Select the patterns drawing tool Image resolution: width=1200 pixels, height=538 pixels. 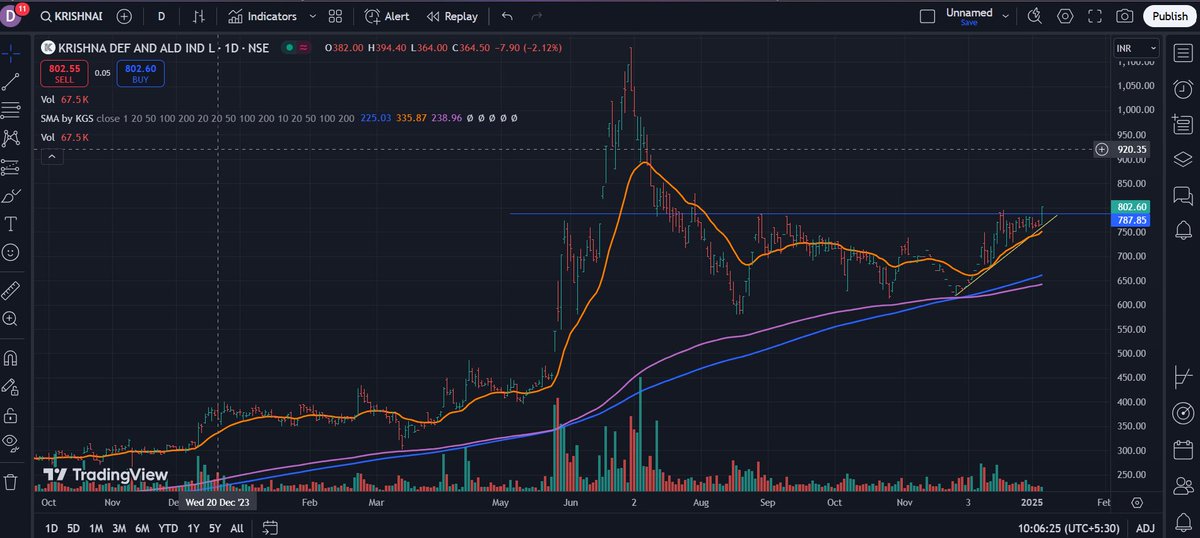11,138
